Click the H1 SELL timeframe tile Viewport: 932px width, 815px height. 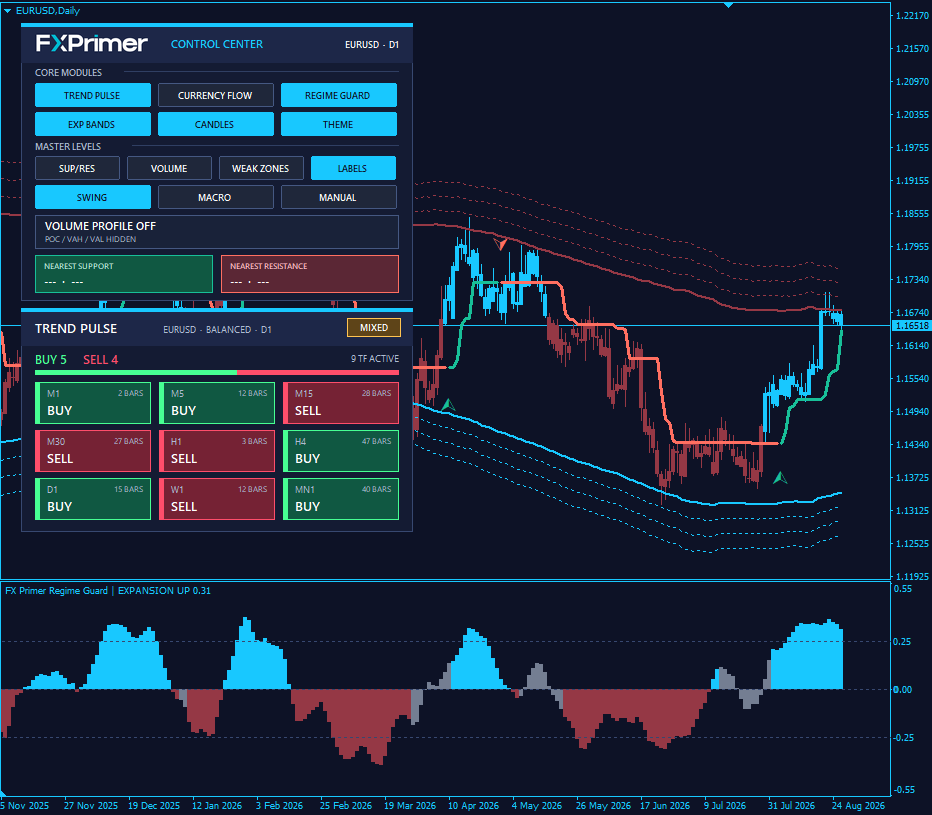(217, 451)
